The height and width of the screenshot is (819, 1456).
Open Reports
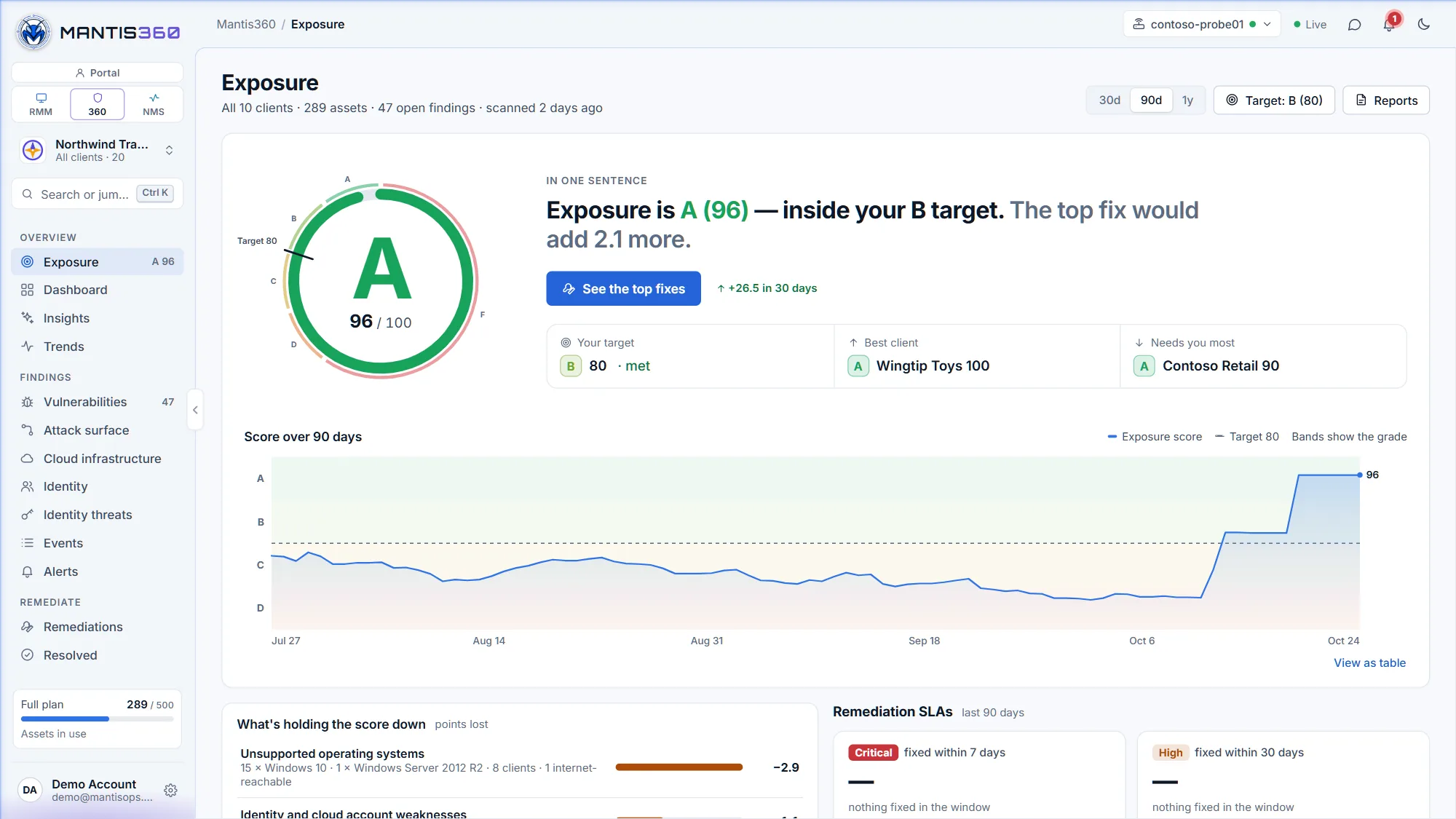pos(1386,100)
